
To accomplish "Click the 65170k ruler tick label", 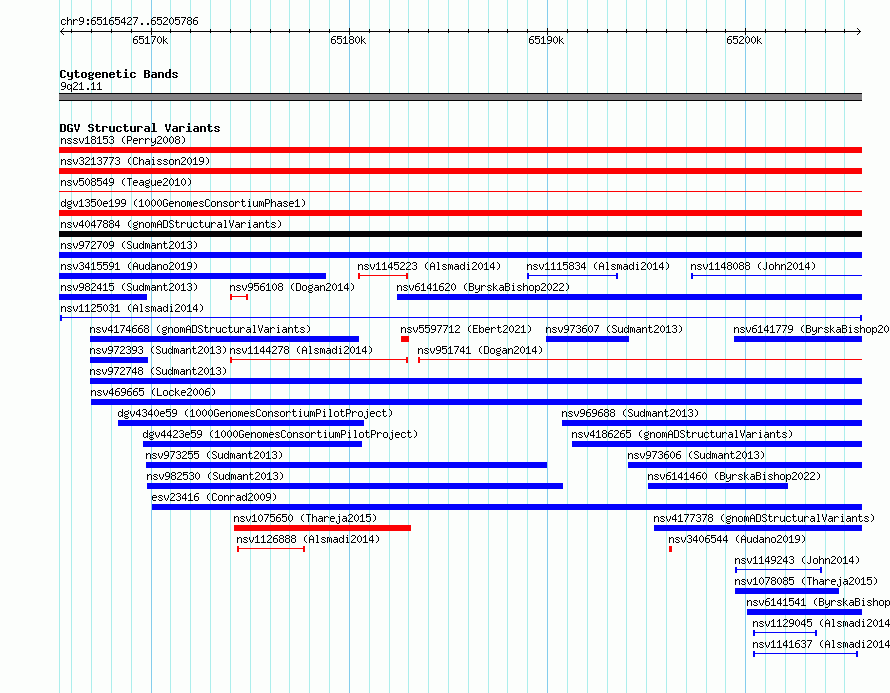I will point(150,40).
